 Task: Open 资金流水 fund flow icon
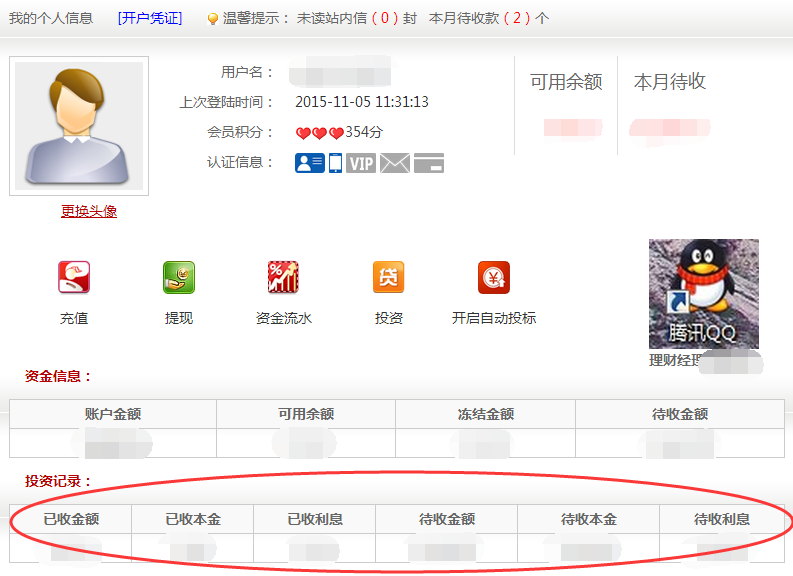(x=284, y=278)
